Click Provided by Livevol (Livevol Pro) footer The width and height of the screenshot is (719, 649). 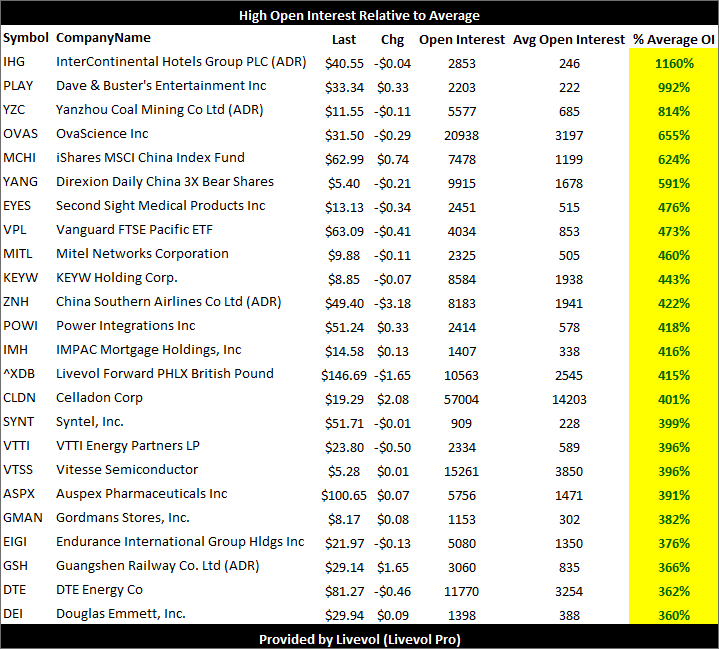[x=360, y=639]
